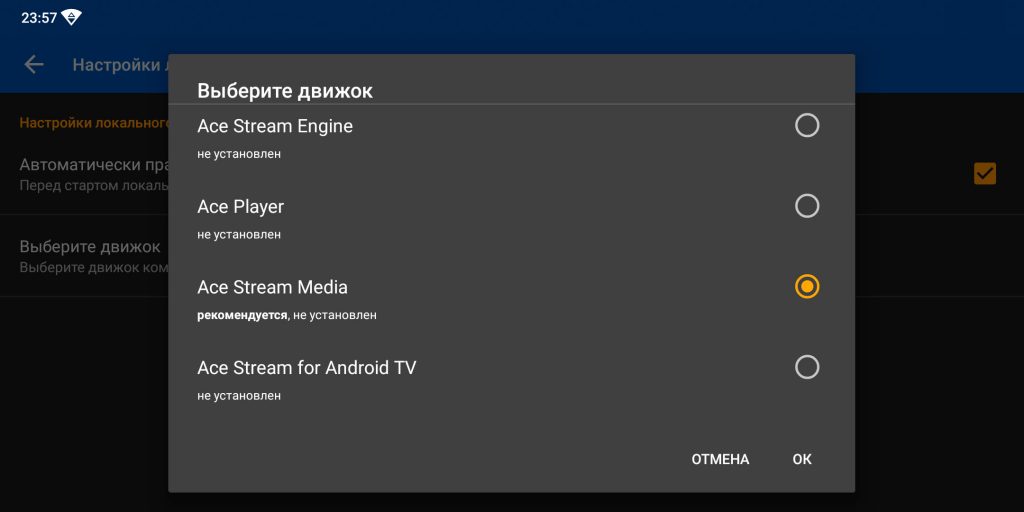Cancel the dialog with ОТМЕНА
Screen dimensions: 1024x512
(x=720, y=459)
